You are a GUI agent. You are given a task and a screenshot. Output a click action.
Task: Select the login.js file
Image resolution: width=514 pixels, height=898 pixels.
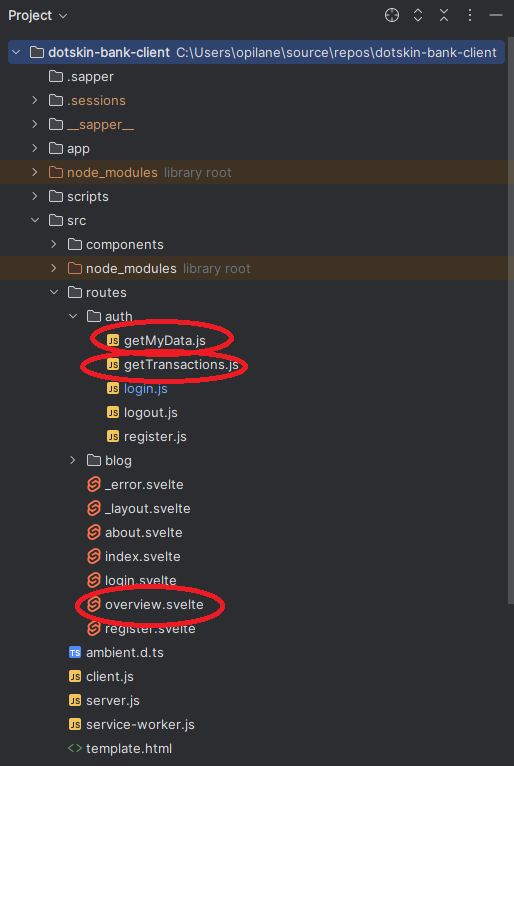pos(146,389)
